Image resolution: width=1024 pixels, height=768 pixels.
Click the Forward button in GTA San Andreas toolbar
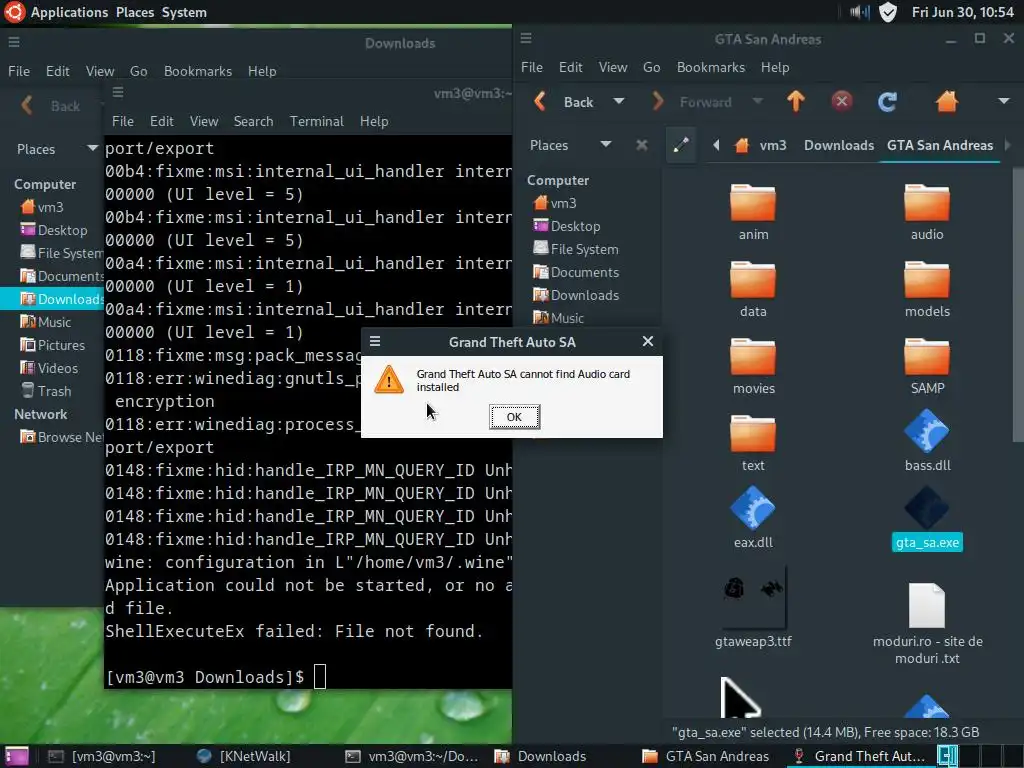click(694, 102)
